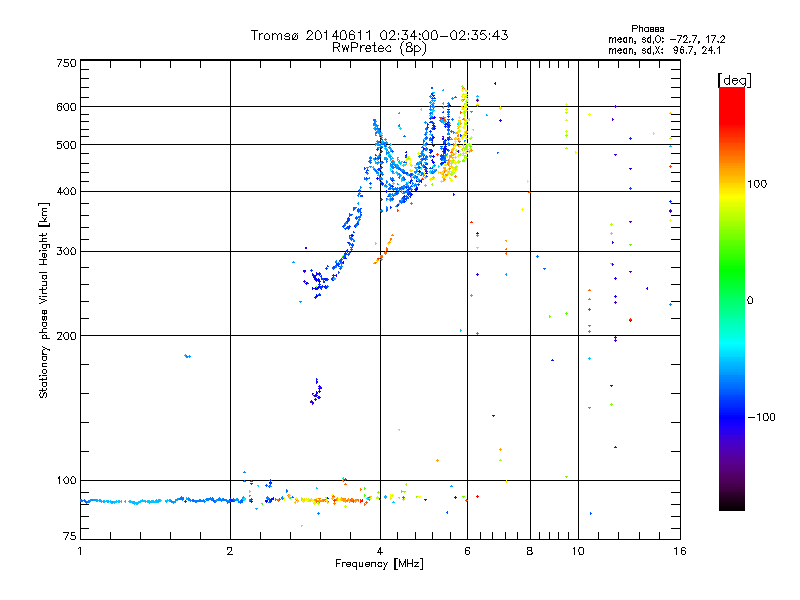The height and width of the screenshot is (600, 800).
Task: Click the 'Phases' label at top right
Action: [x=647, y=29]
